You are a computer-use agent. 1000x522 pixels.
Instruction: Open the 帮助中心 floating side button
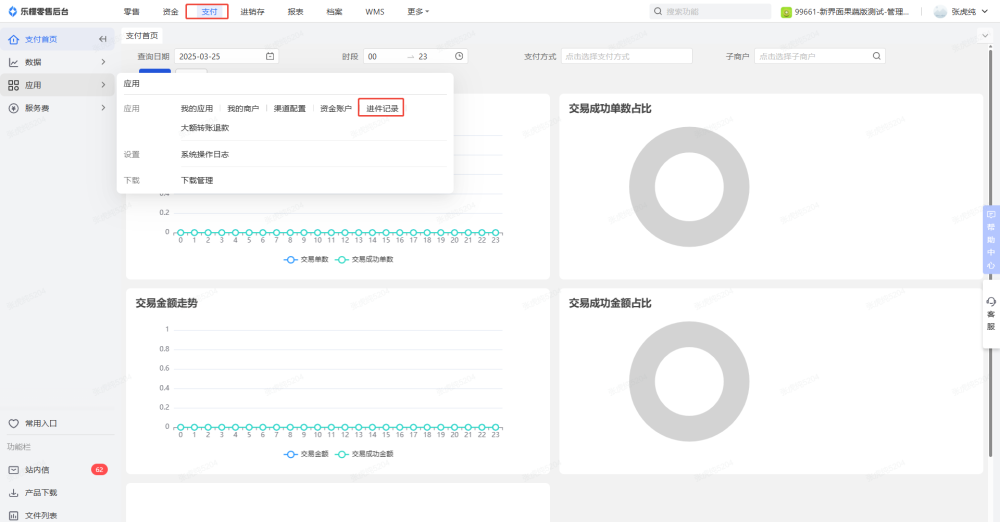(x=991, y=239)
